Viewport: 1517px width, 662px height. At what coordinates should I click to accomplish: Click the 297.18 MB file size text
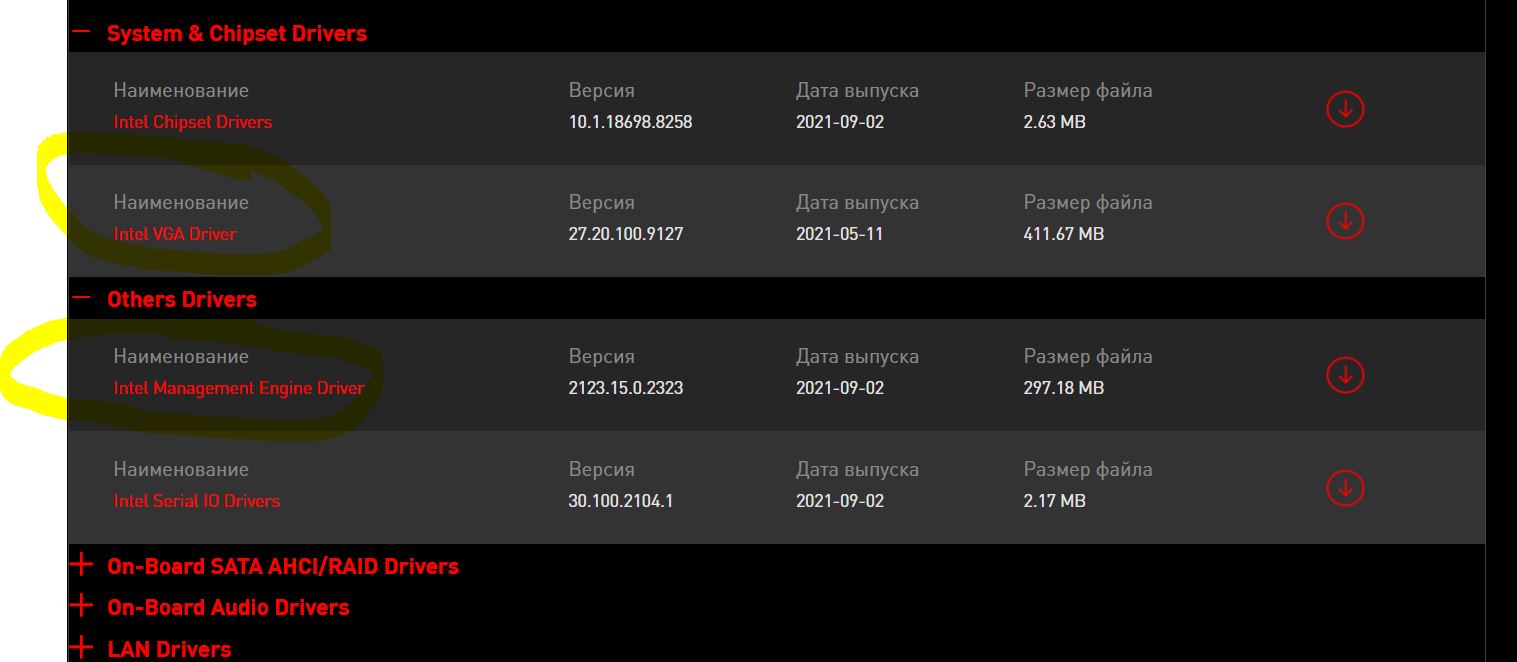click(x=1064, y=388)
